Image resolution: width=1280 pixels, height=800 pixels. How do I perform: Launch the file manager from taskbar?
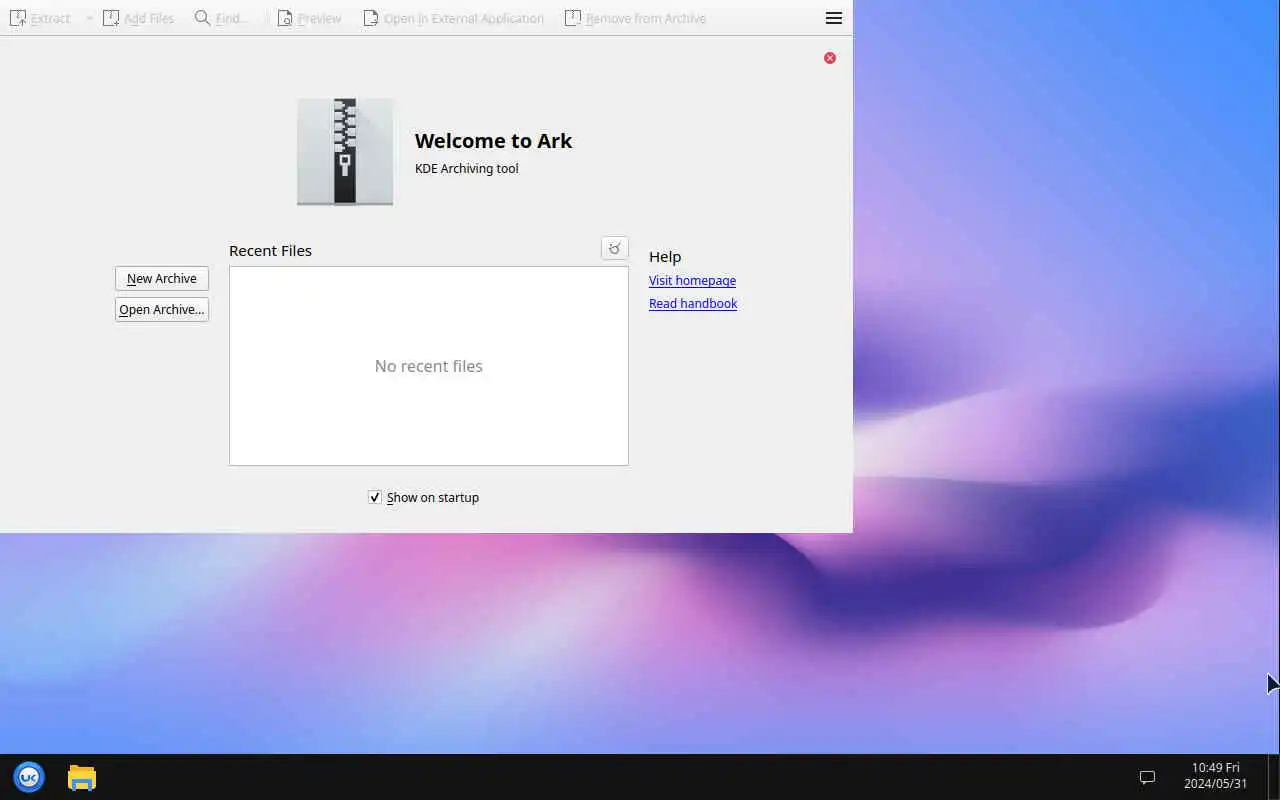click(x=82, y=777)
